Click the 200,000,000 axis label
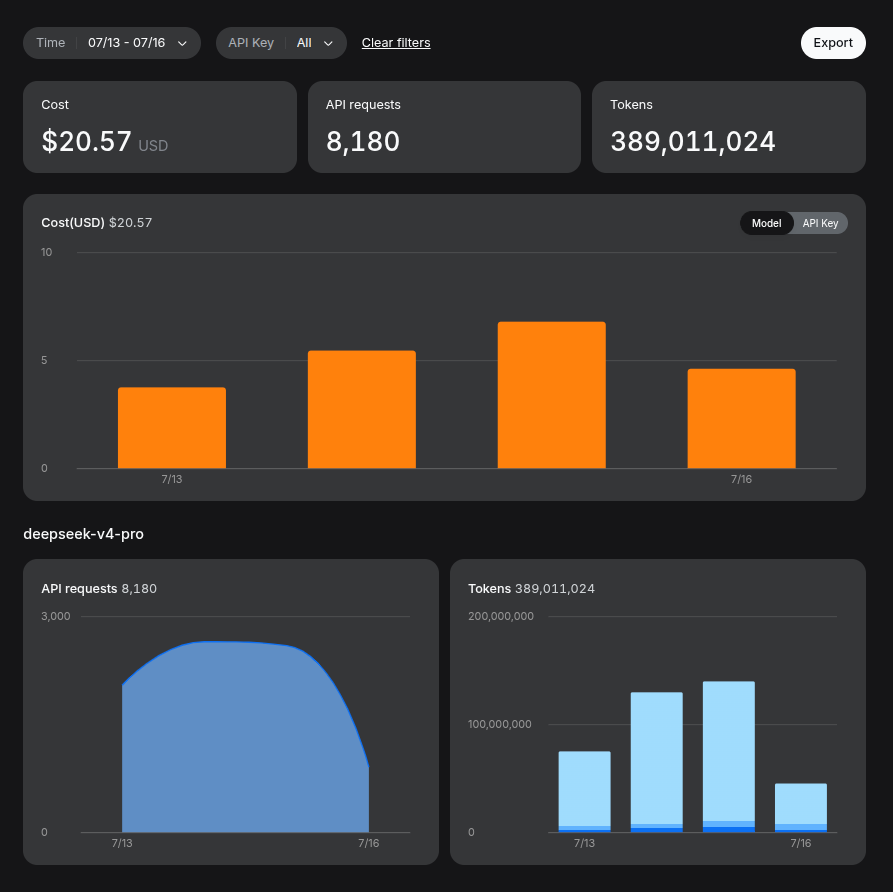 pyautogui.click(x=501, y=616)
